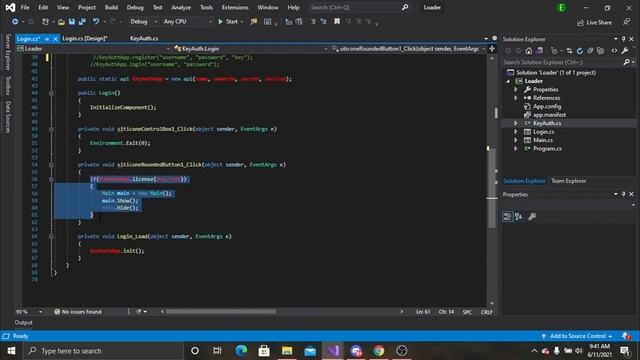
Task: Click the editor split window icon
Action: [492, 49]
